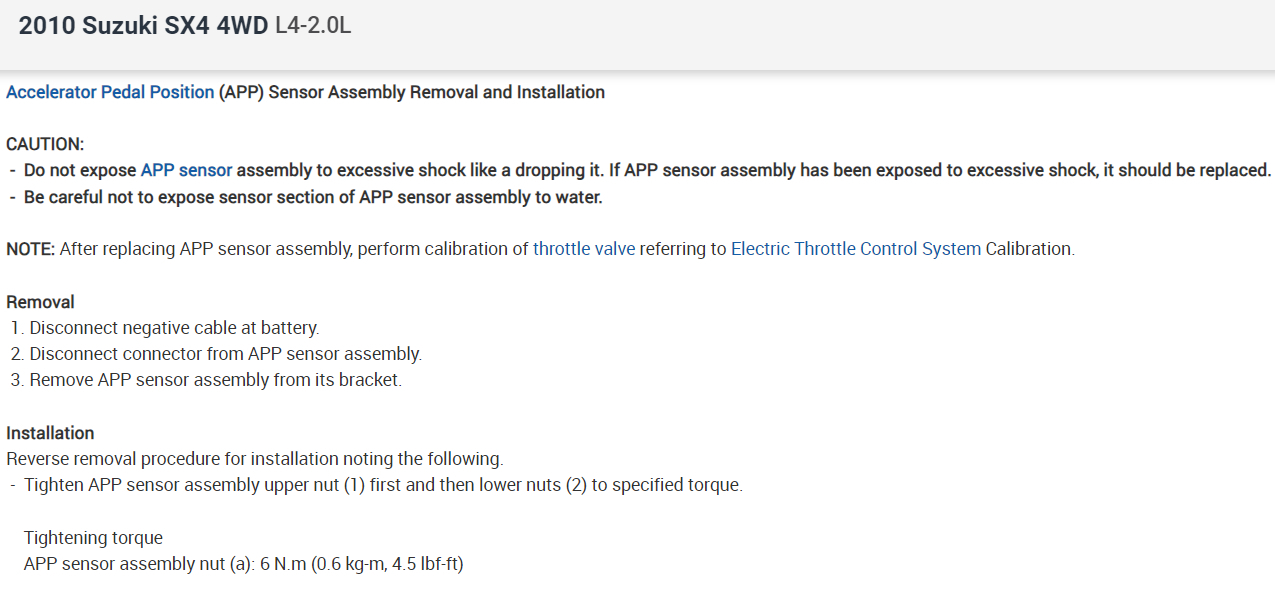Click the APP sensor hyperlink in caution
The width and height of the screenshot is (1275, 616).
point(186,170)
